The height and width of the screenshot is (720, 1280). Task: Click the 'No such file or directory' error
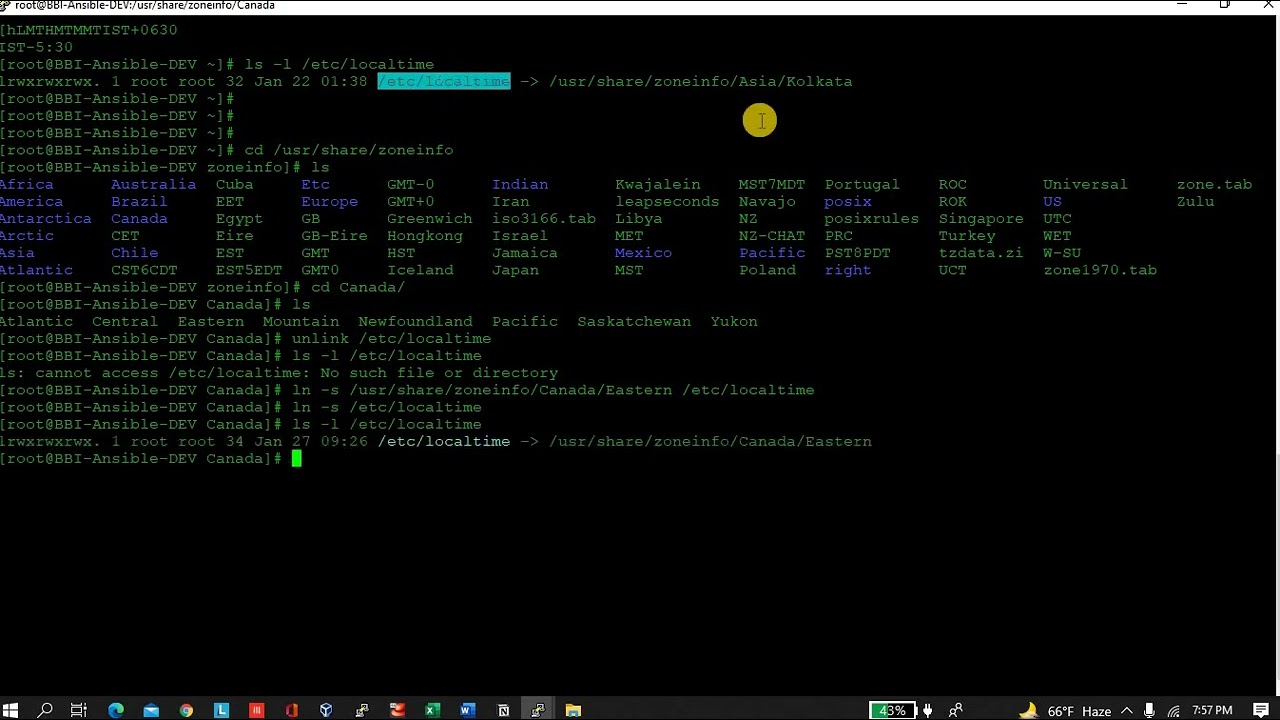(x=439, y=372)
